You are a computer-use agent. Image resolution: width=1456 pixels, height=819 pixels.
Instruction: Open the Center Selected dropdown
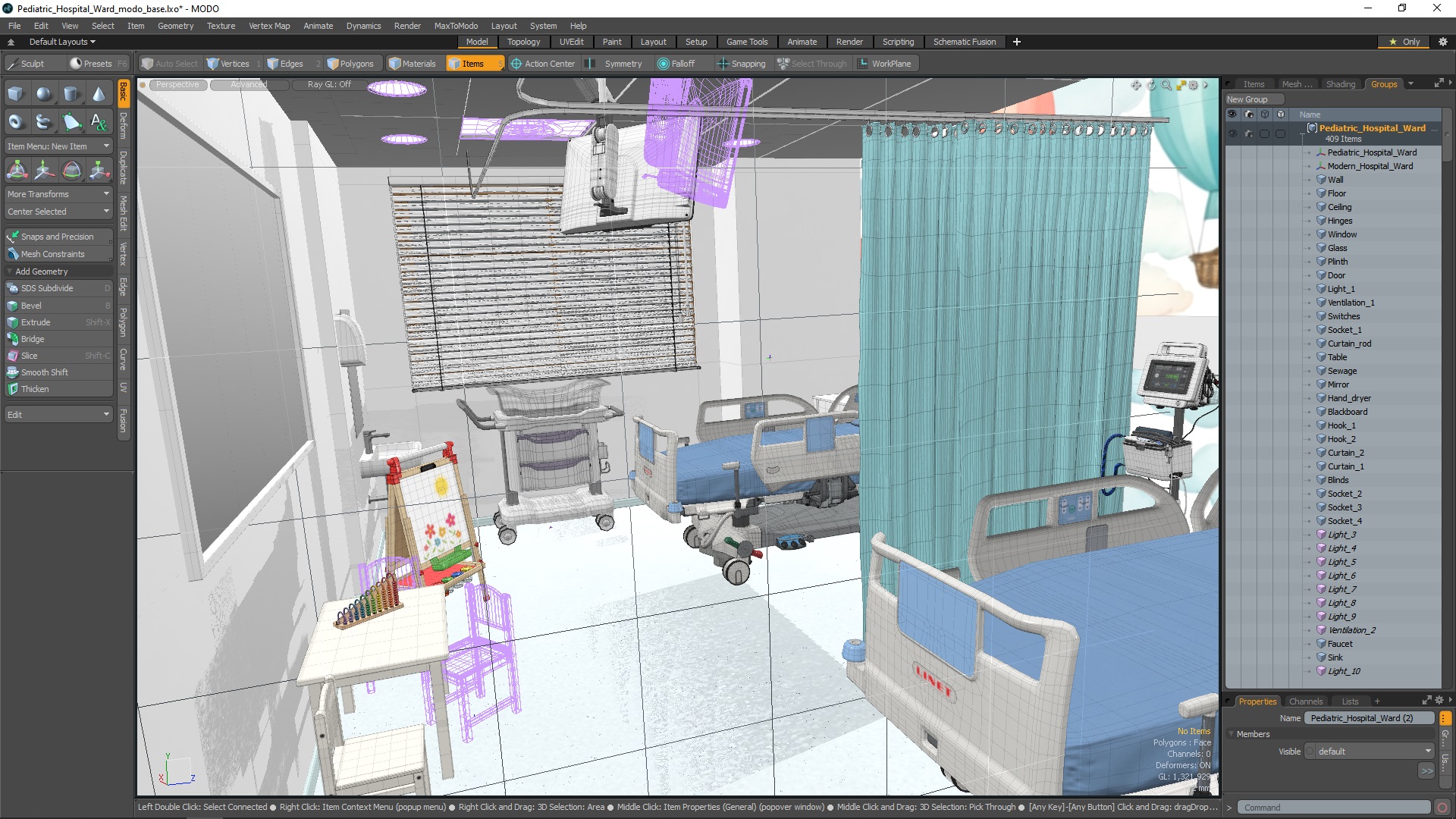(x=58, y=212)
